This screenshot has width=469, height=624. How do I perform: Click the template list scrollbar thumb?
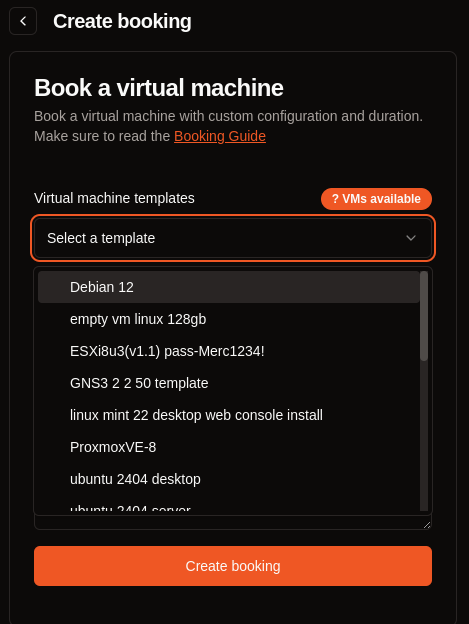(424, 316)
